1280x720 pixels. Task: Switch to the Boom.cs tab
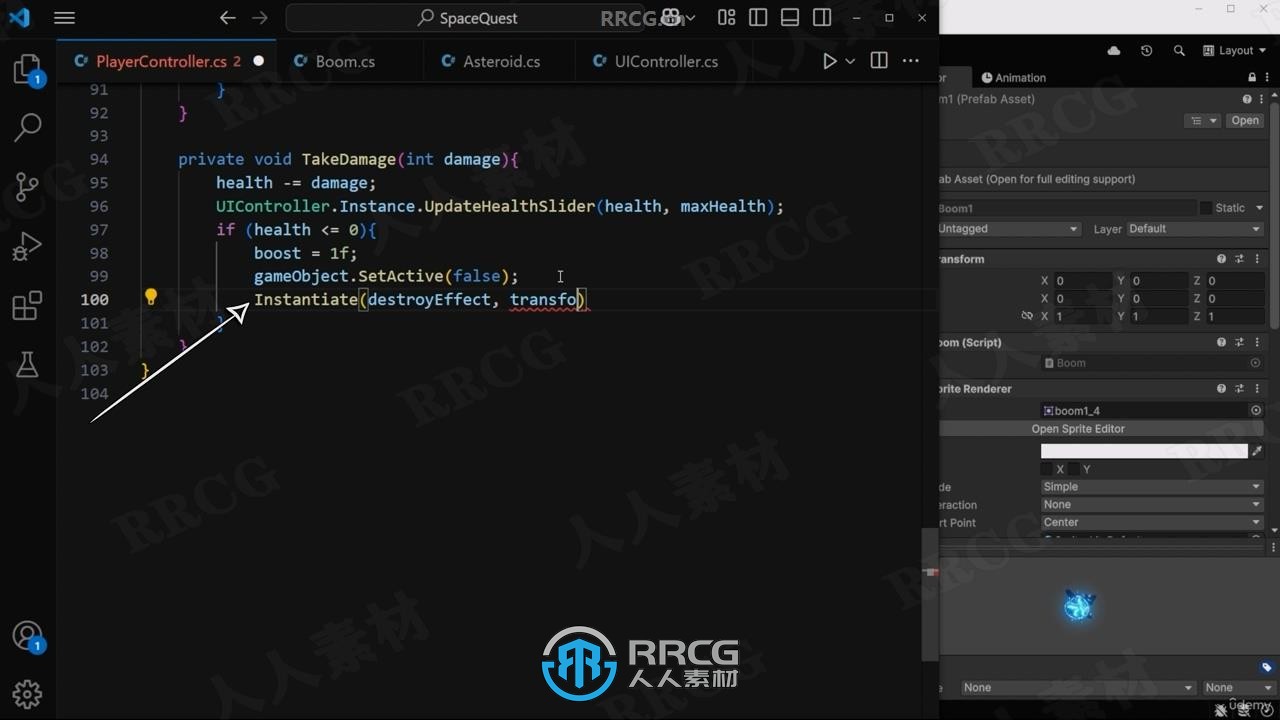(345, 61)
